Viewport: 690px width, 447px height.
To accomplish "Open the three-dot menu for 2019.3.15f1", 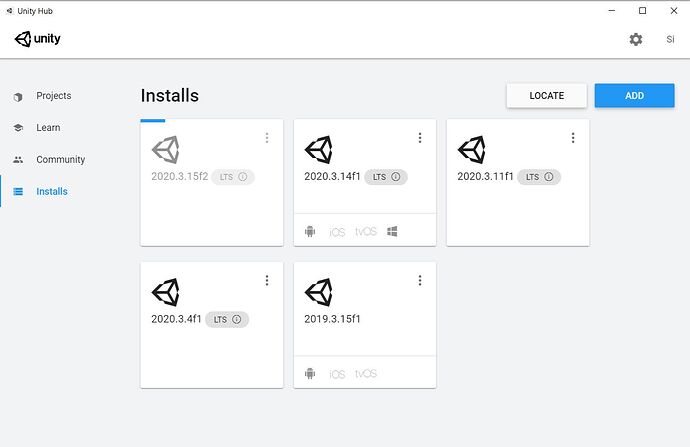I will tap(420, 281).
